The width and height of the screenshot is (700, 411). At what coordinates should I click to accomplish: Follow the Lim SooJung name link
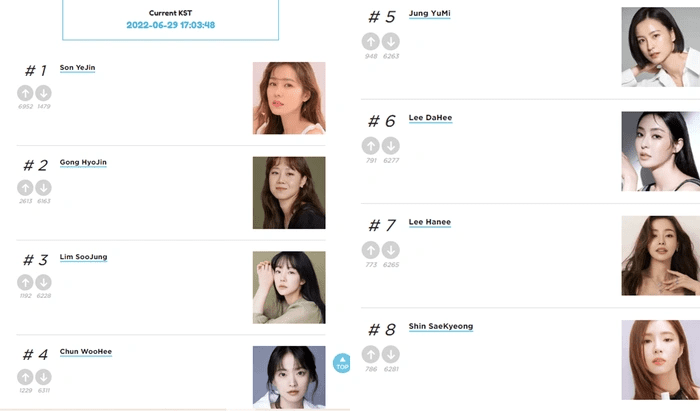tap(84, 257)
